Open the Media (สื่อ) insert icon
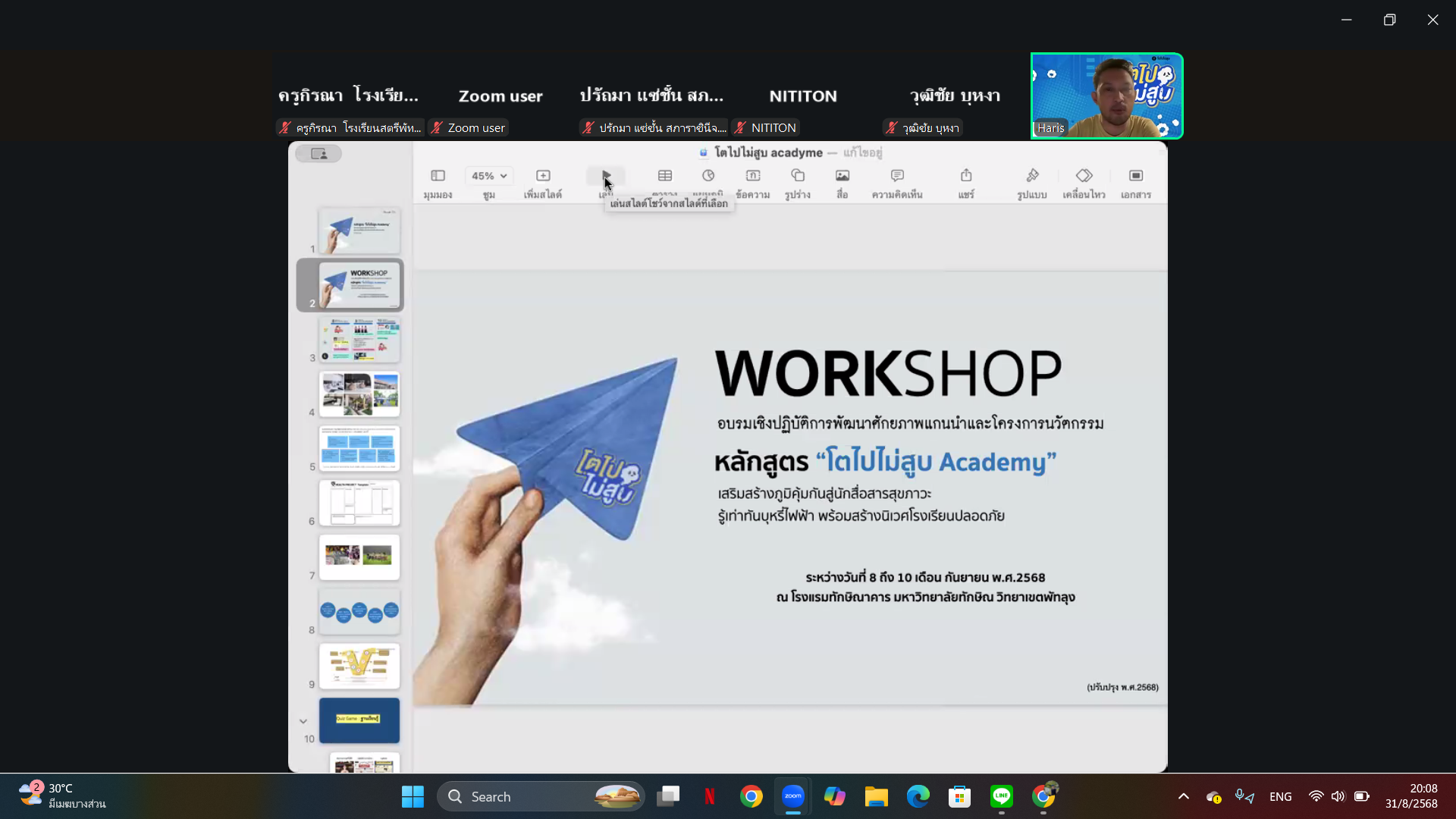1456x819 pixels. [843, 176]
